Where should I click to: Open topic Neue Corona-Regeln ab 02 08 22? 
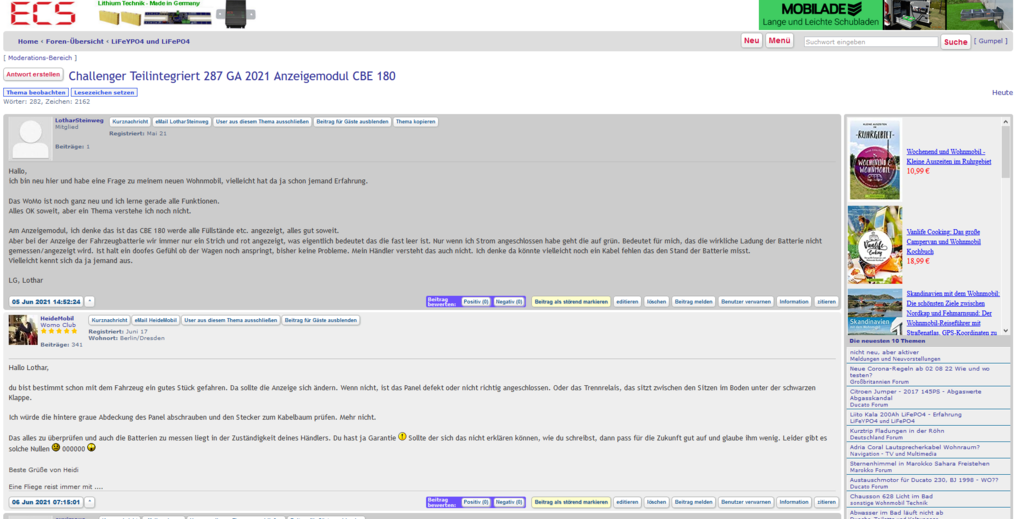point(919,372)
